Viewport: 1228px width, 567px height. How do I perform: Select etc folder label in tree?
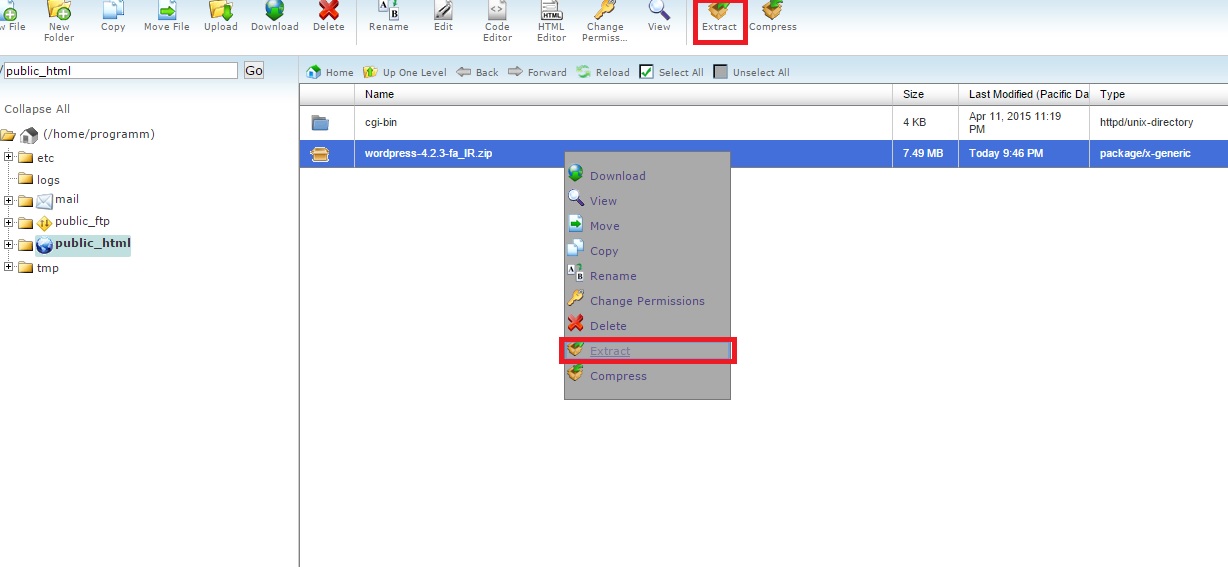click(x=45, y=158)
